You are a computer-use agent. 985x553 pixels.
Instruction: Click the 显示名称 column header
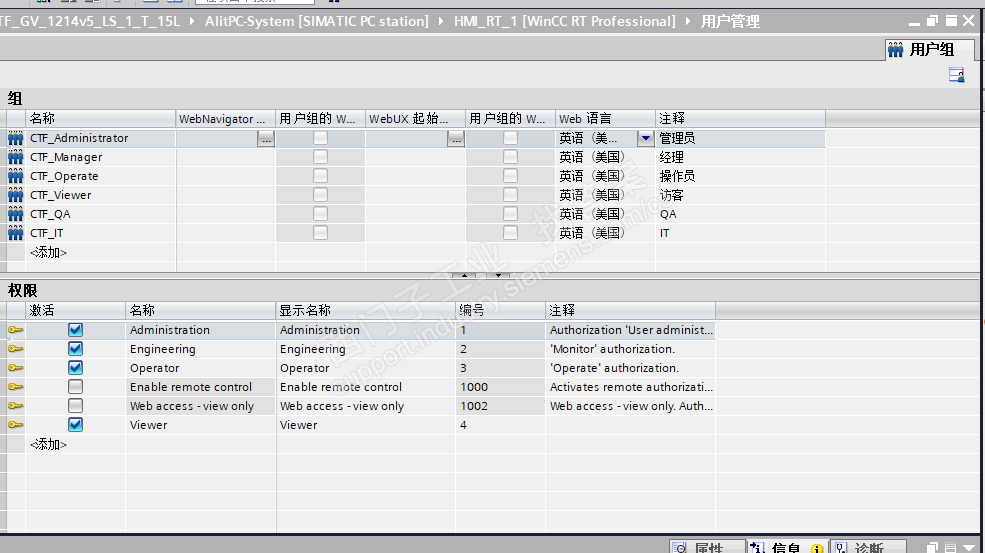coord(366,310)
